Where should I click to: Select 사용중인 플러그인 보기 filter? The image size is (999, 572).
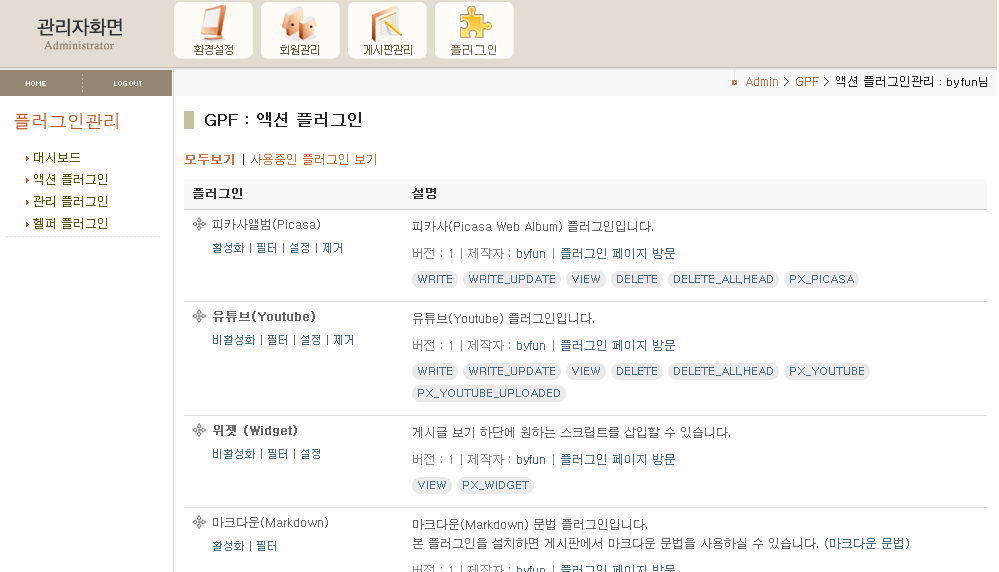(314, 159)
